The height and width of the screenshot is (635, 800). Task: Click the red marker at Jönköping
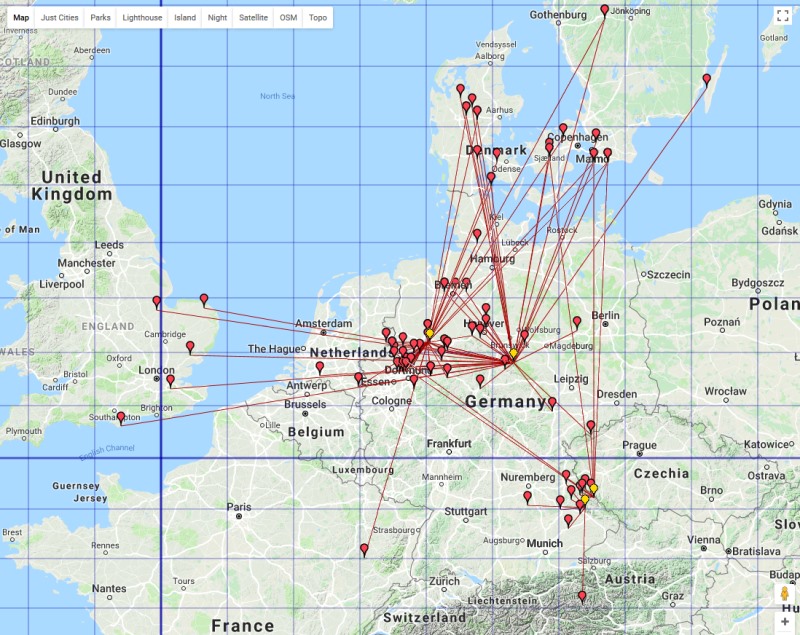[x=604, y=9]
